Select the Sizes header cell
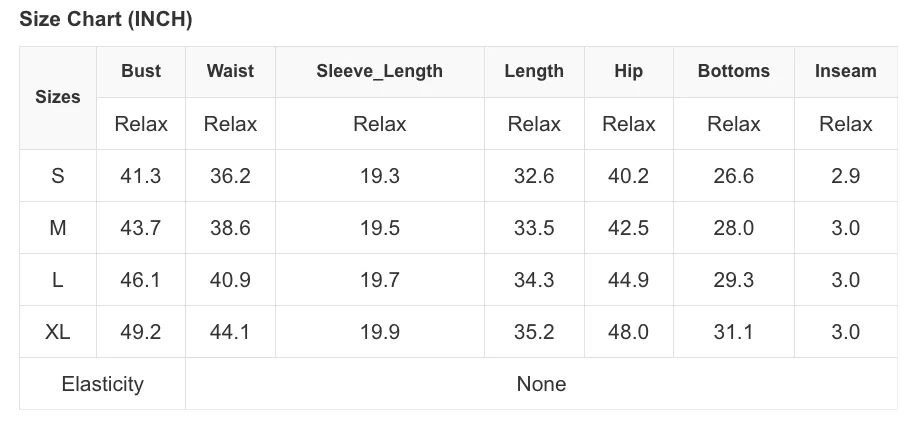Screen dimensions: 920x434 pyautogui.click(x=58, y=97)
